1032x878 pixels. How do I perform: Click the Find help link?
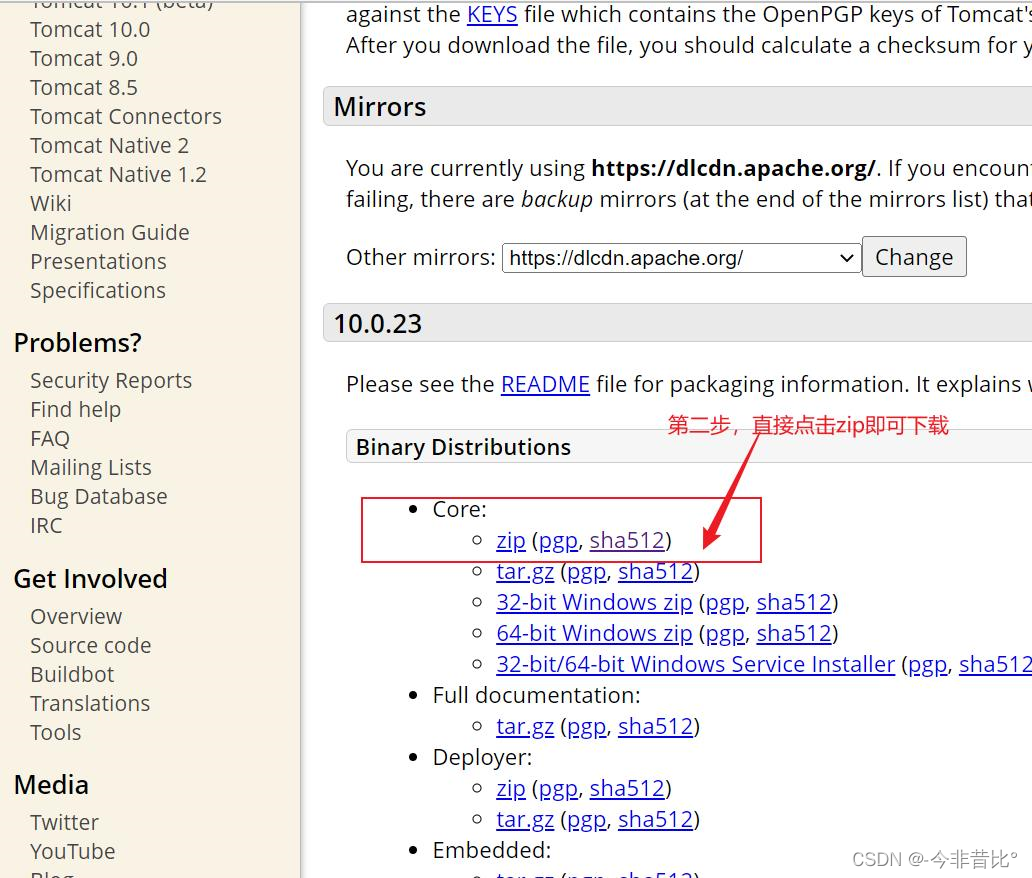point(76,409)
